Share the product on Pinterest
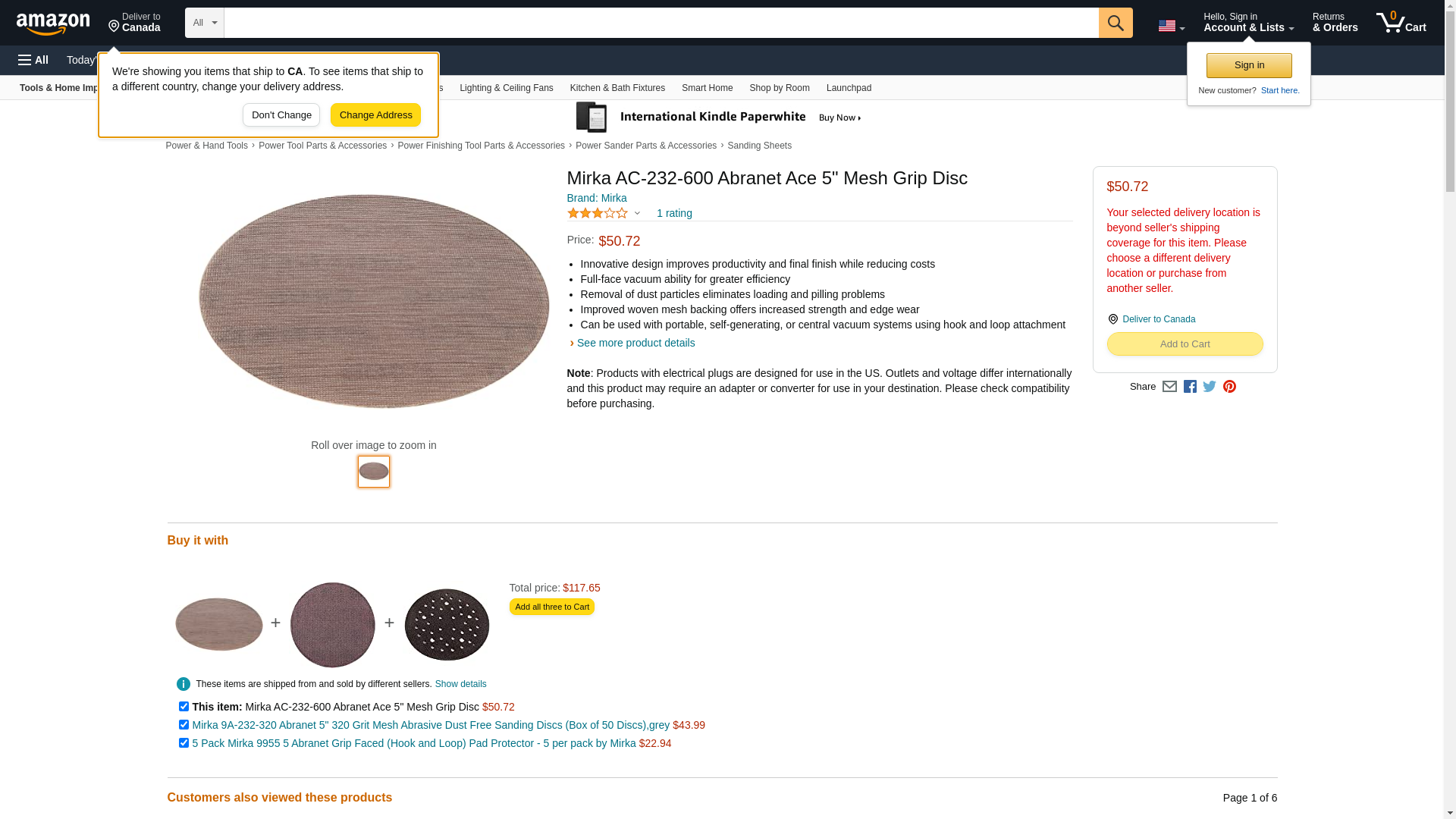The width and height of the screenshot is (1456, 819). tap(1229, 387)
